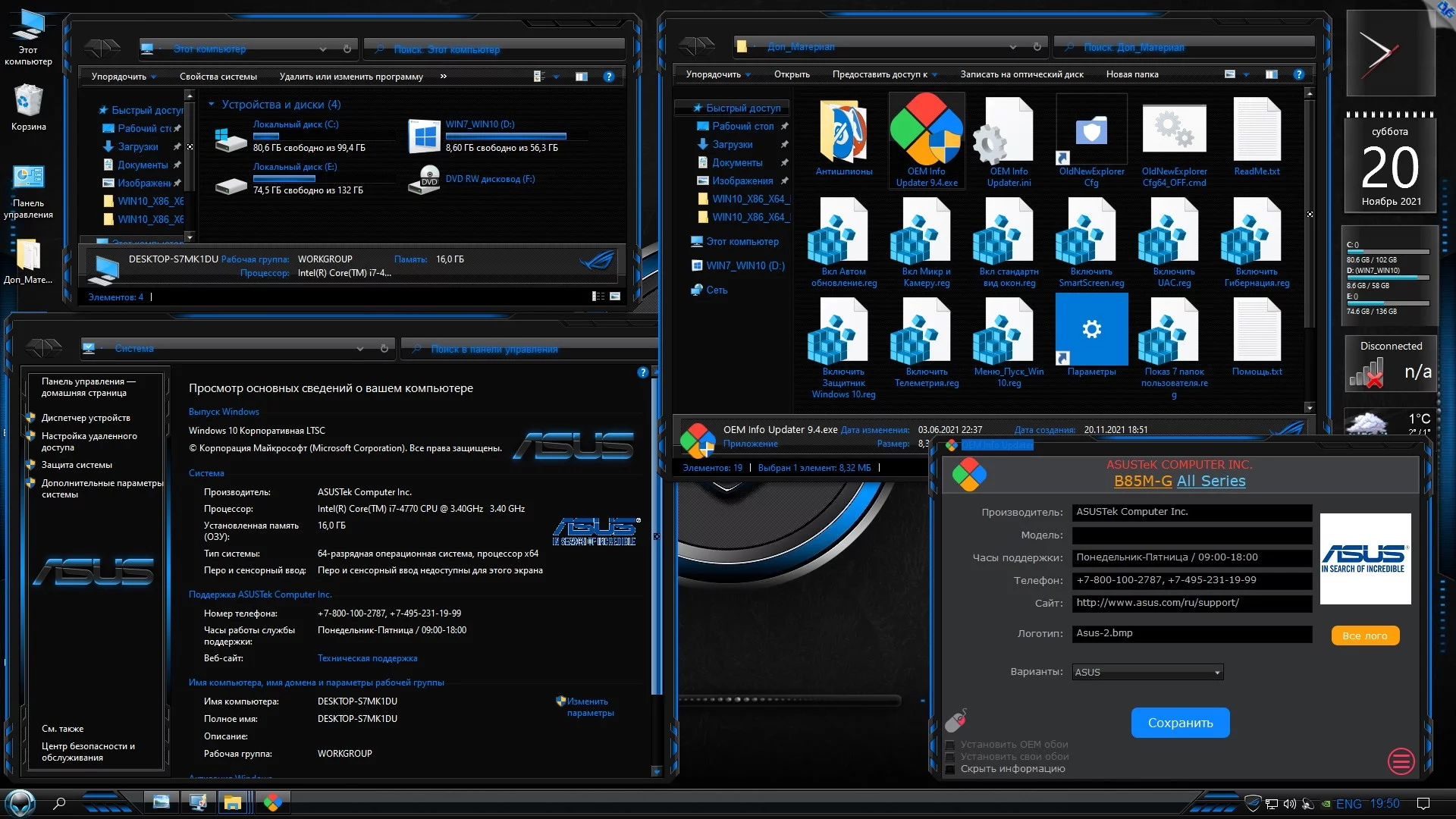
Task: Enable Скрыть информацию checkbox
Action: pos(950,769)
